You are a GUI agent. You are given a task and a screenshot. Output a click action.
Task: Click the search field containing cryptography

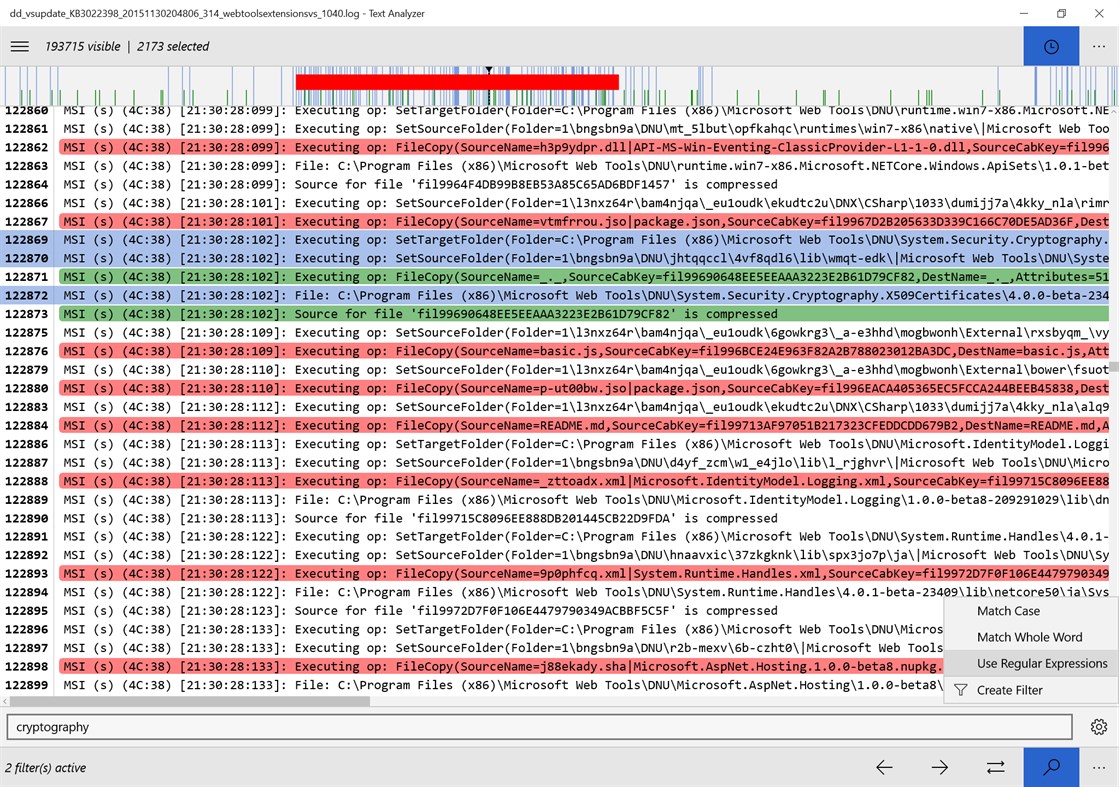click(540, 727)
